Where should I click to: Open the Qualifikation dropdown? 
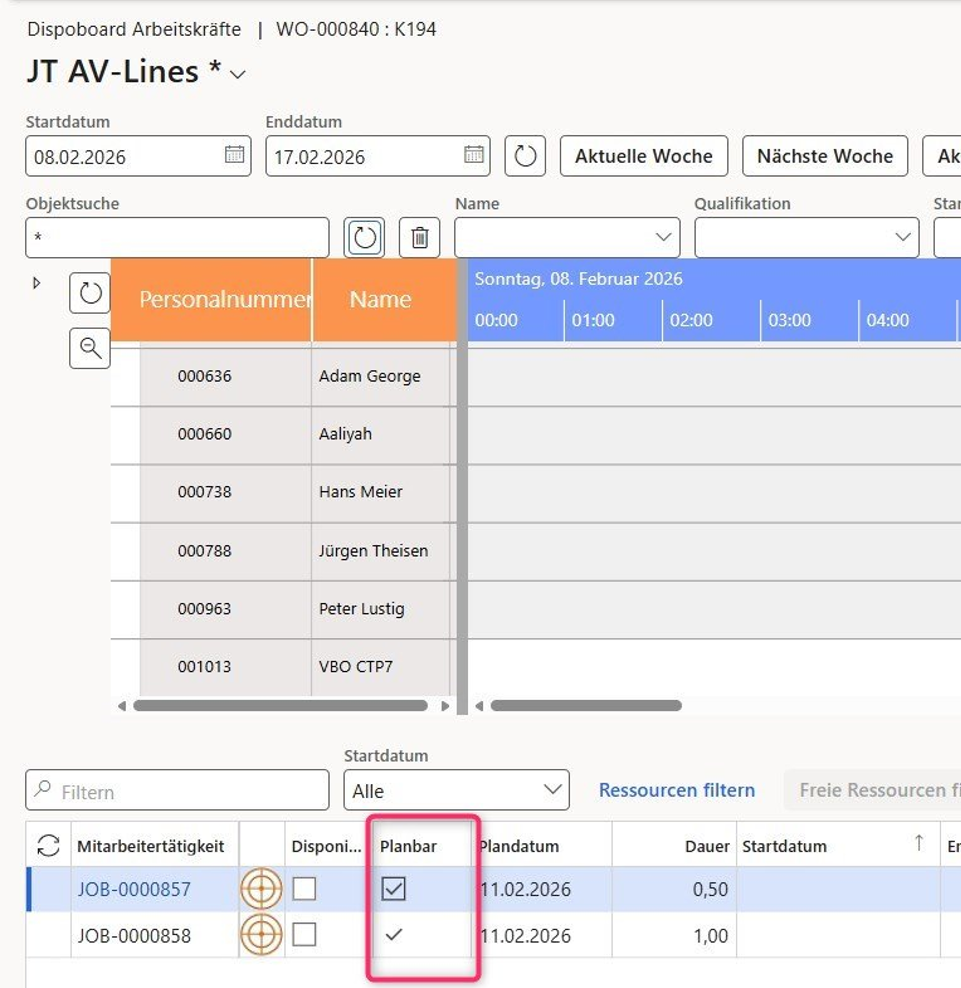pyautogui.click(x=806, y=237)
